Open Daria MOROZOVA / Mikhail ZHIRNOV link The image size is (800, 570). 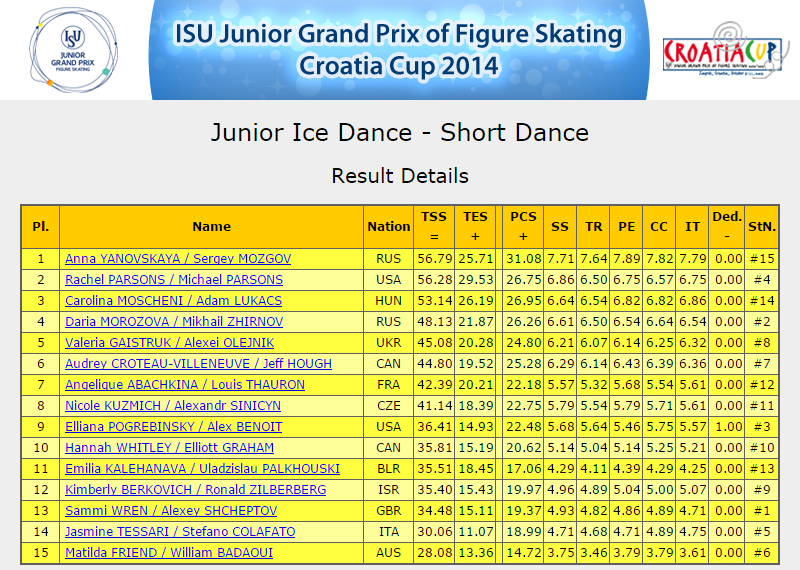tap(174, 321)
